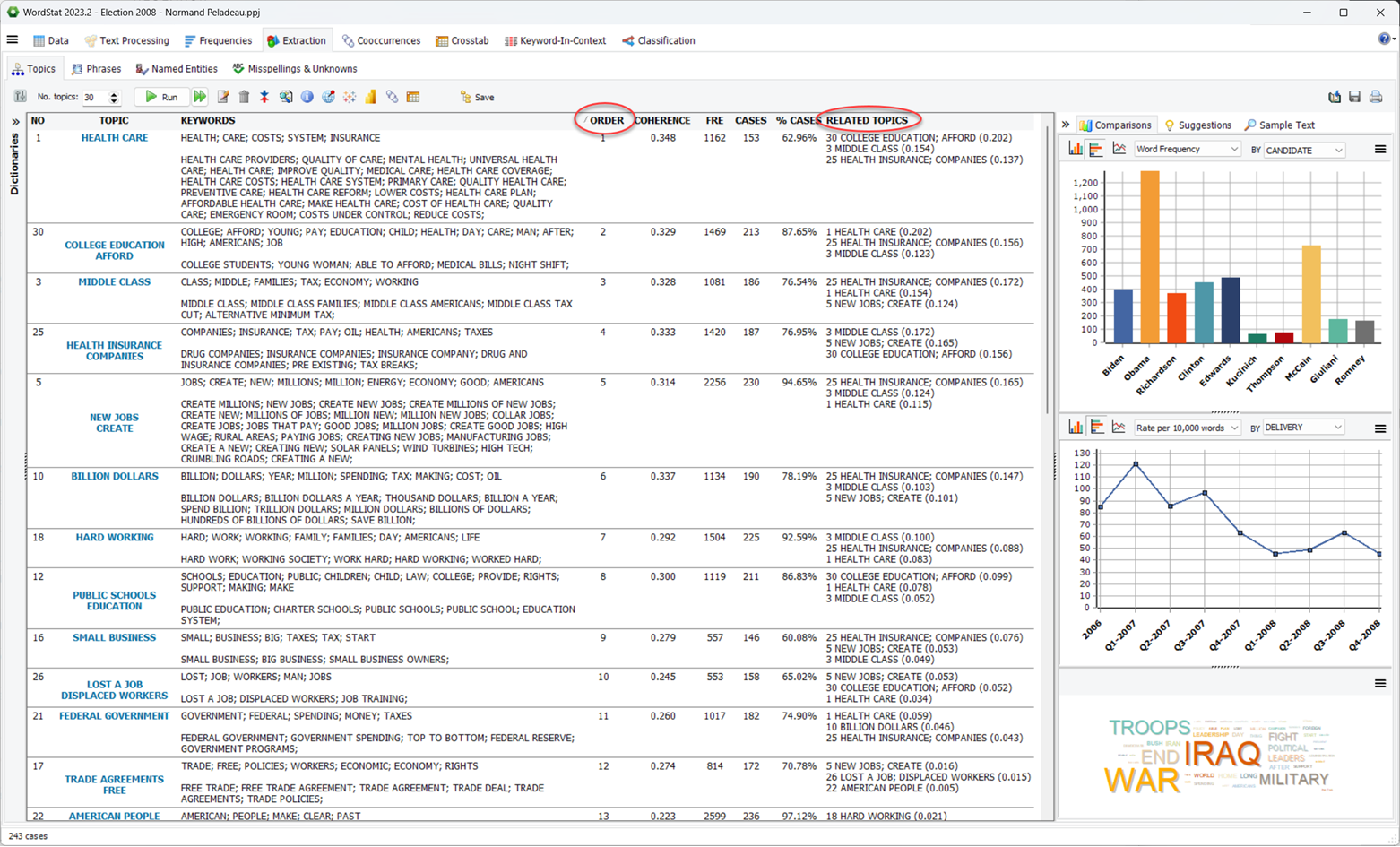Open the Phrases sub-tab
The width and height of the screenshot is (1400, 847).
click(96, 69)
